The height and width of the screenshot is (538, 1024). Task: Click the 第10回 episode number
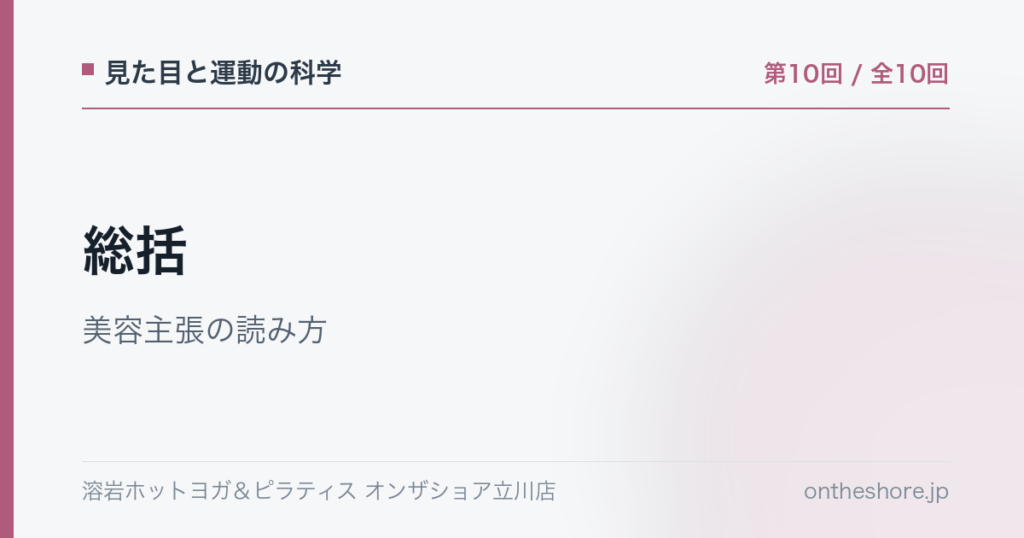[x=803, y=74]
